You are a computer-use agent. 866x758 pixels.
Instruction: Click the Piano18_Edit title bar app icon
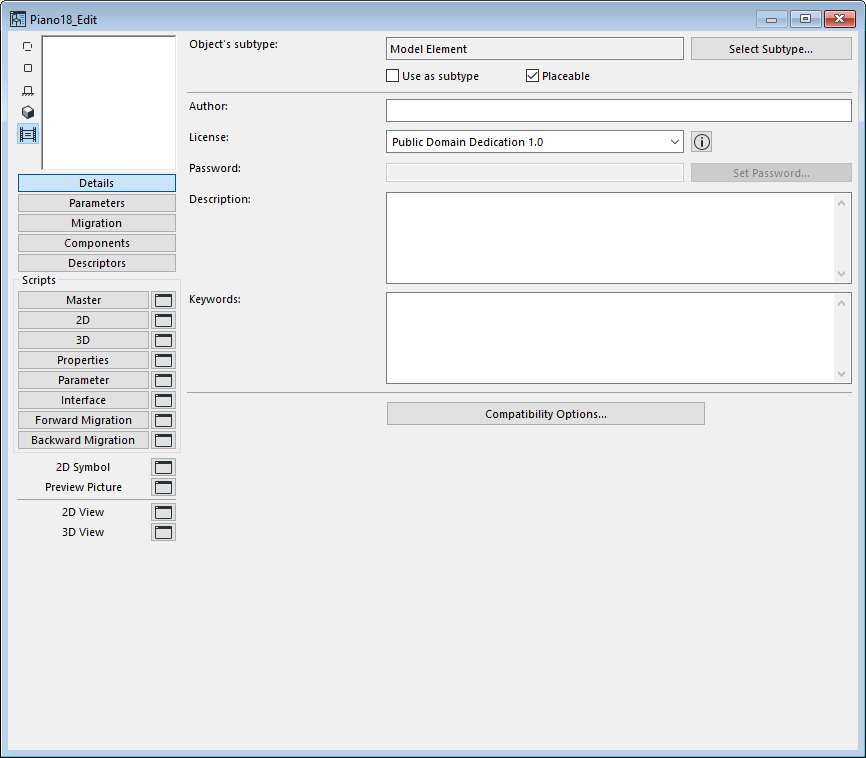click(x=18, y=19)
